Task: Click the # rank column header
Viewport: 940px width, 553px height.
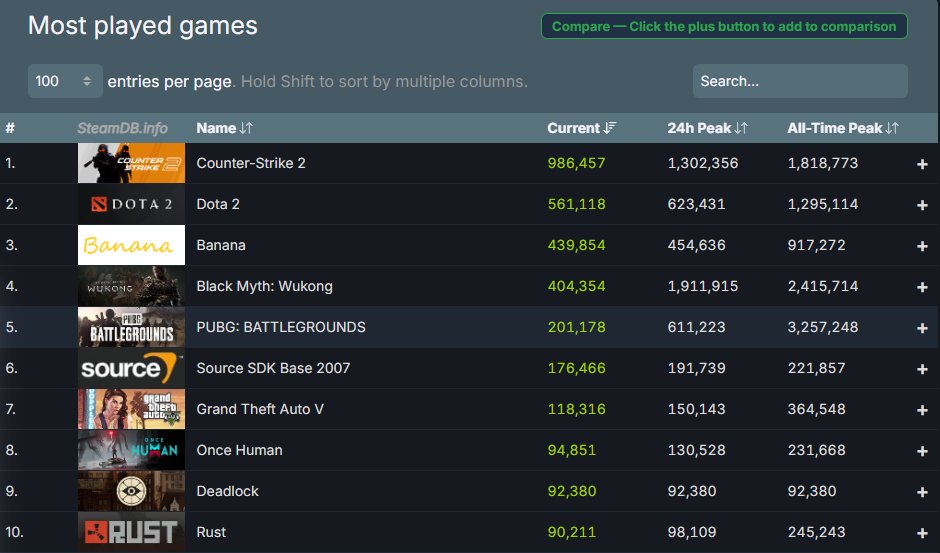Action: pos(10,128)
